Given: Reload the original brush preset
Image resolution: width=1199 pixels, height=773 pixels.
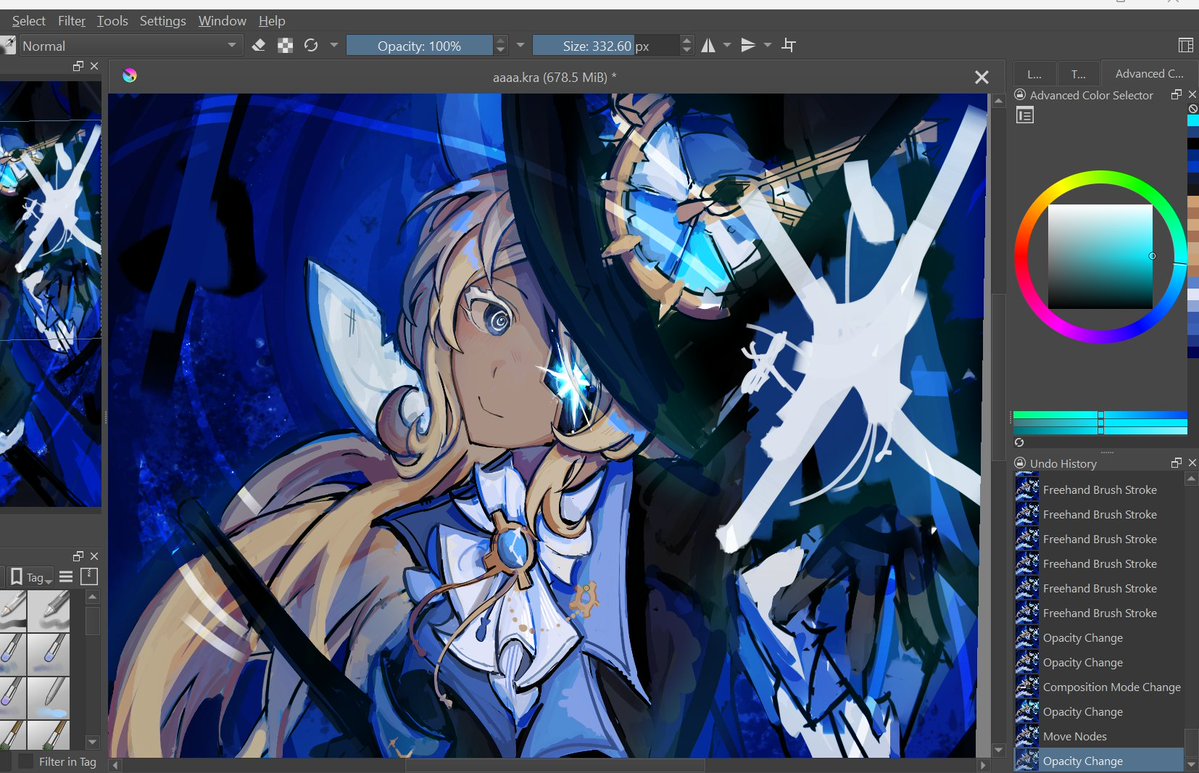Looking at the screenshot, I should tap(311, 45).
